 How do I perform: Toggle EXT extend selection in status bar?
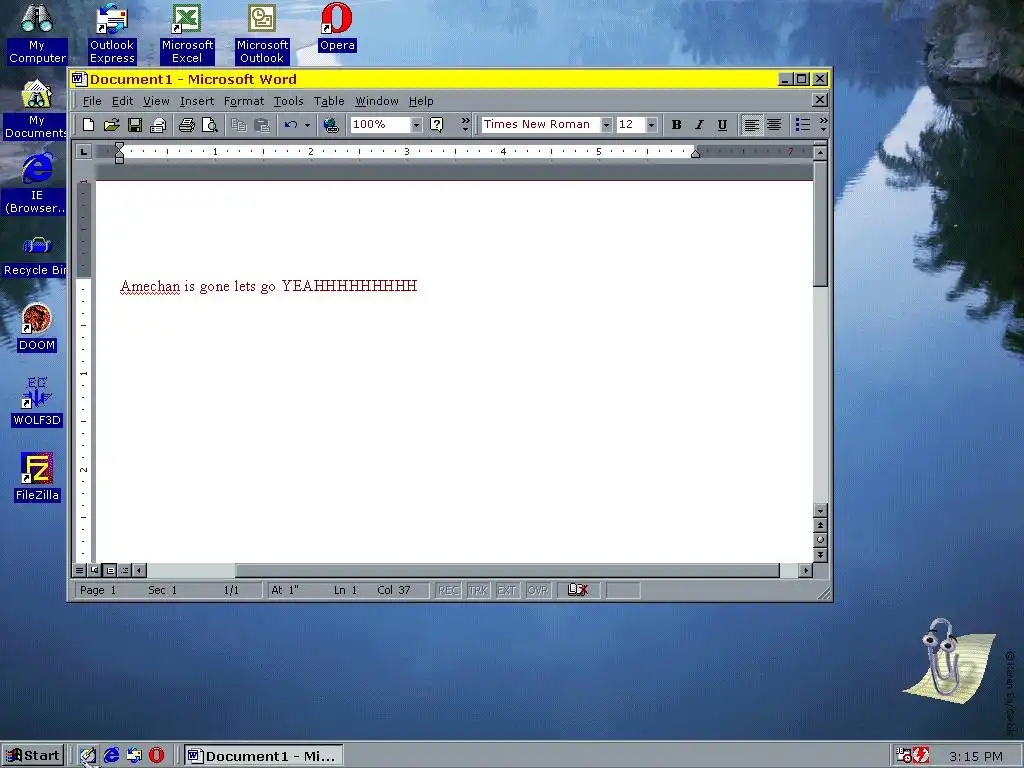coord(507,590)
